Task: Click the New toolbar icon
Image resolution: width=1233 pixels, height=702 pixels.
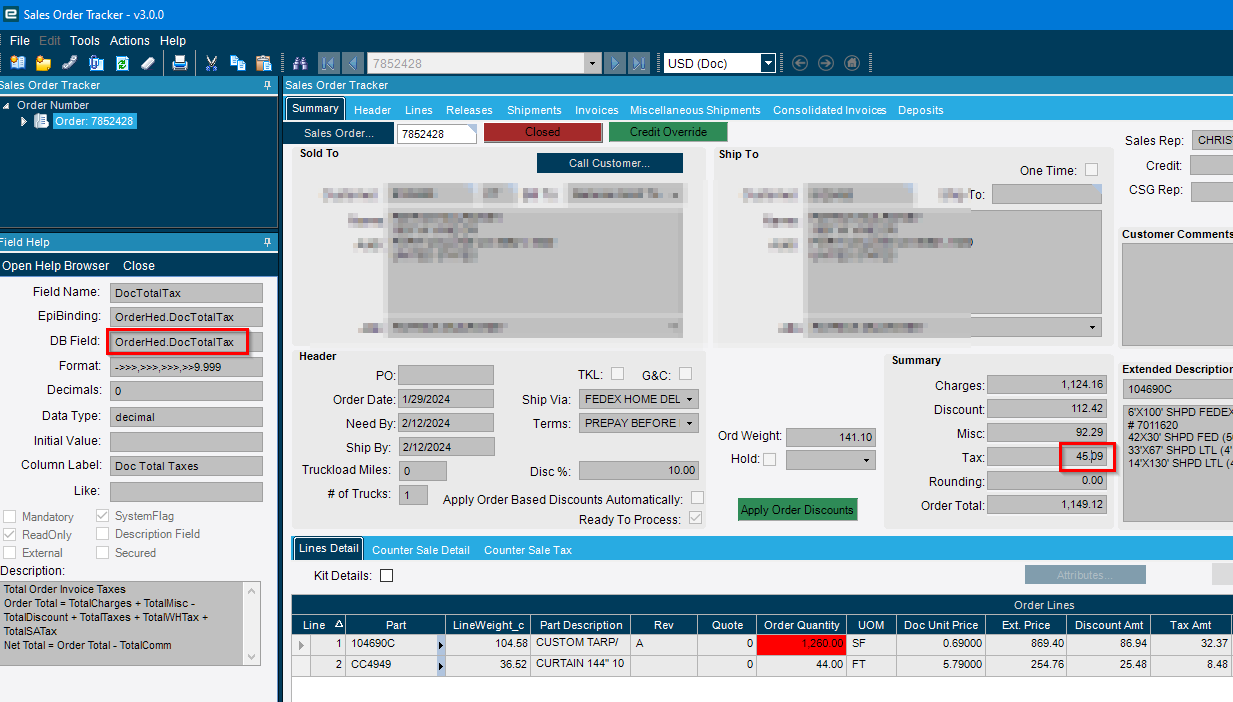Action: (x=17, y=63)
